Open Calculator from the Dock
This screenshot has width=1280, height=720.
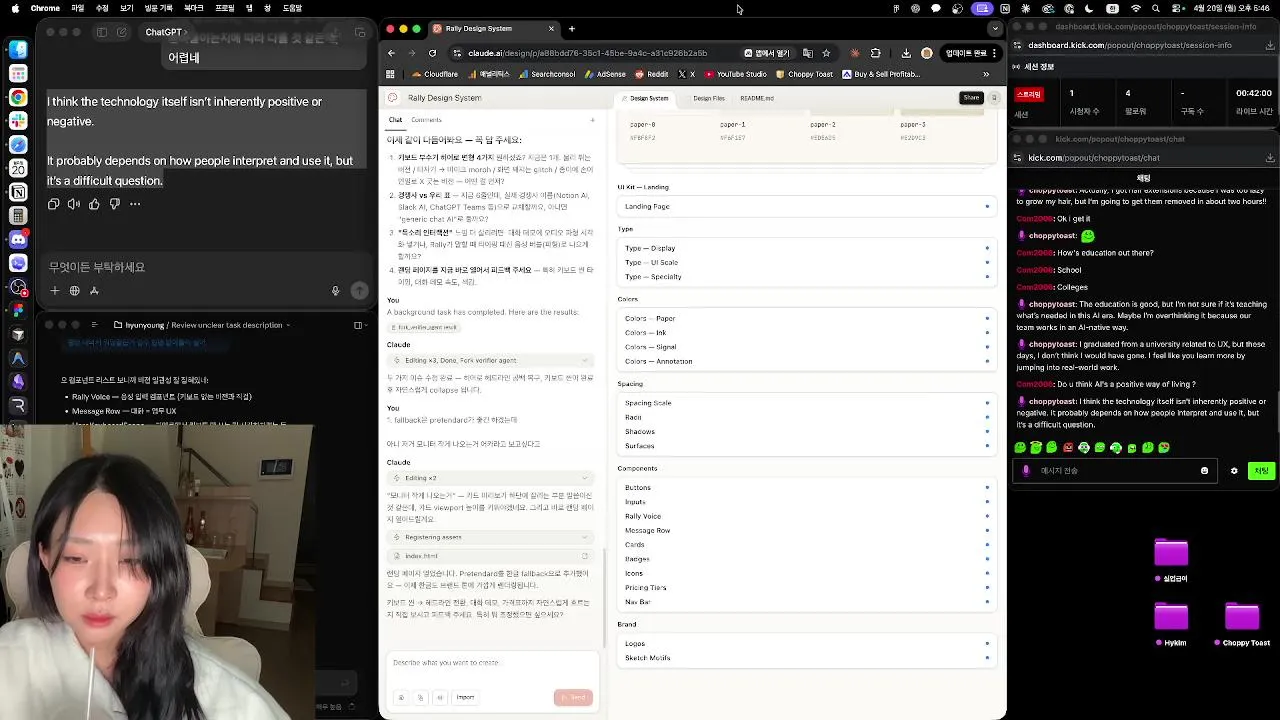[18, 215]
